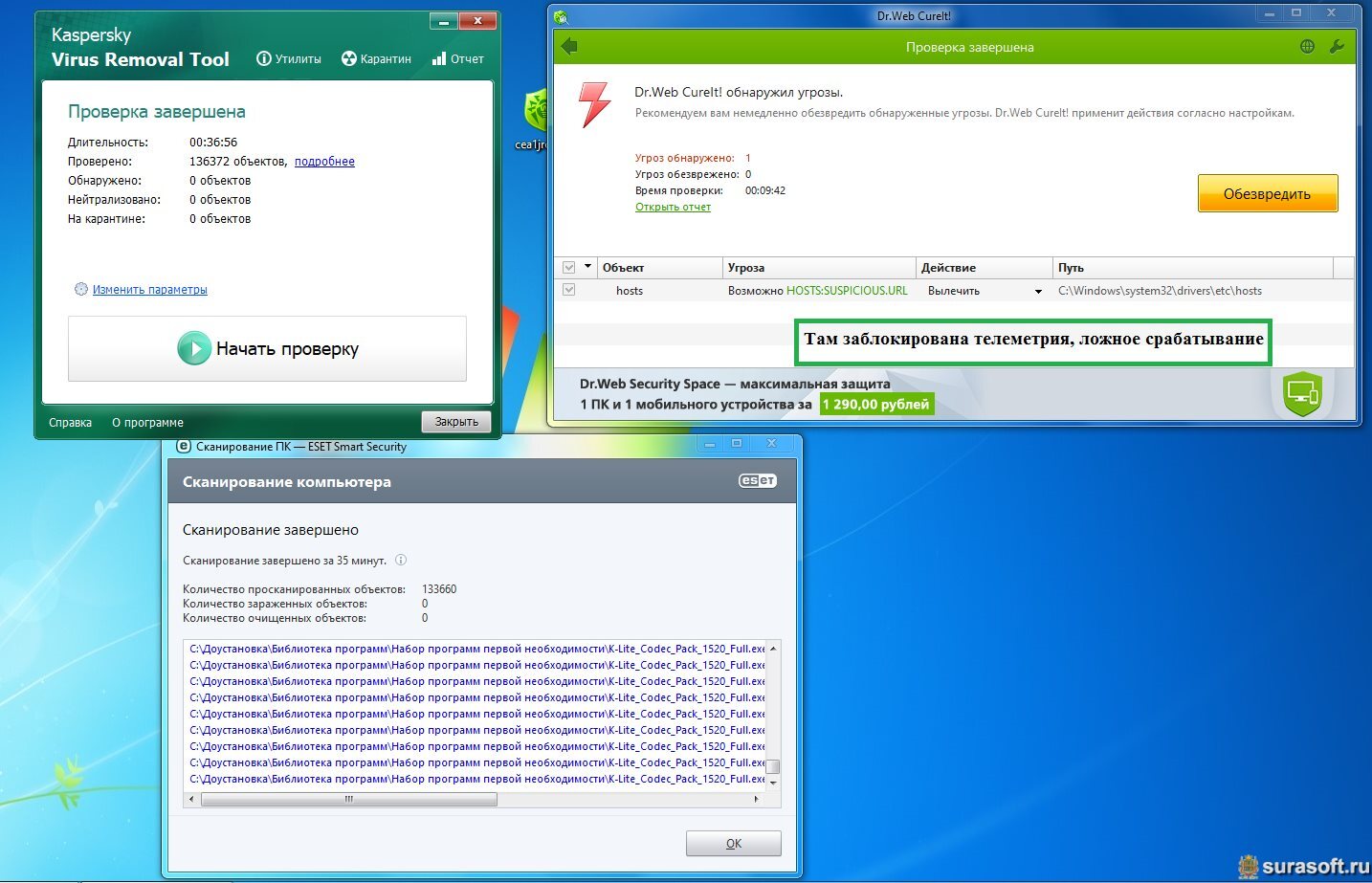Click the ESET Smart Security title bar icon
This screenshot has height=883, width=1372.
coord(184,446)
